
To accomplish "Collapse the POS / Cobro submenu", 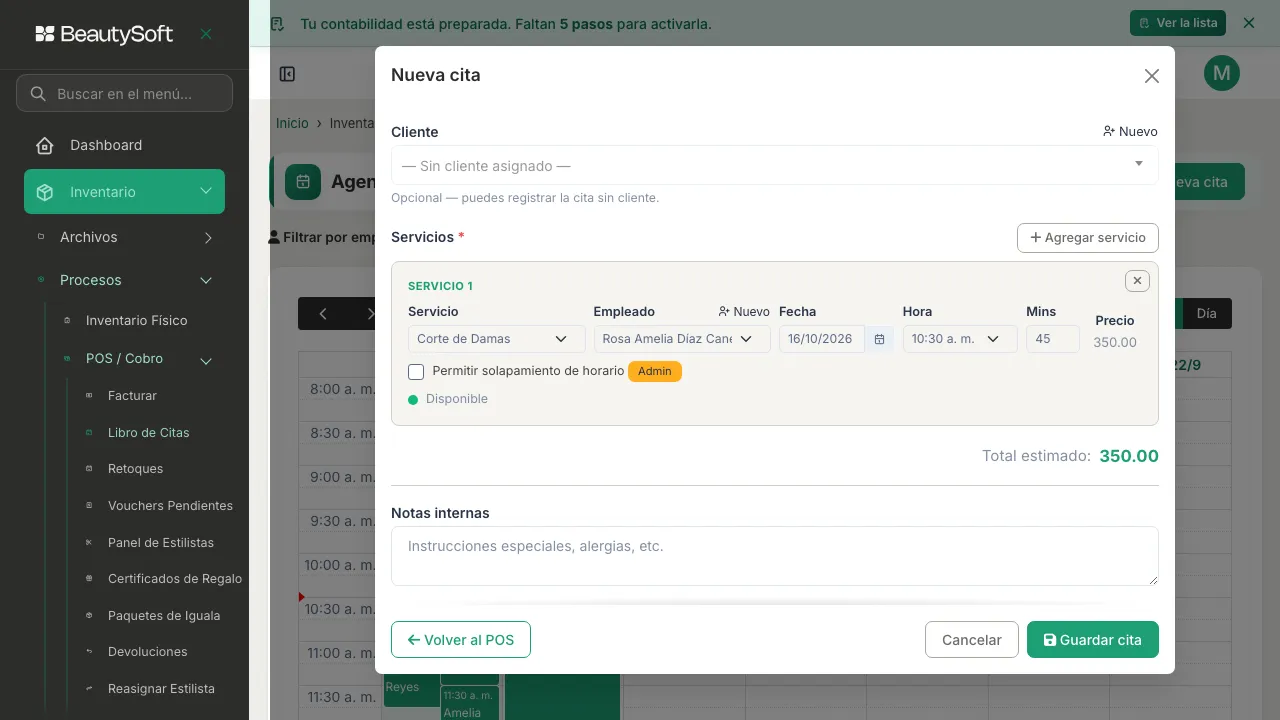I will point(206,360).
